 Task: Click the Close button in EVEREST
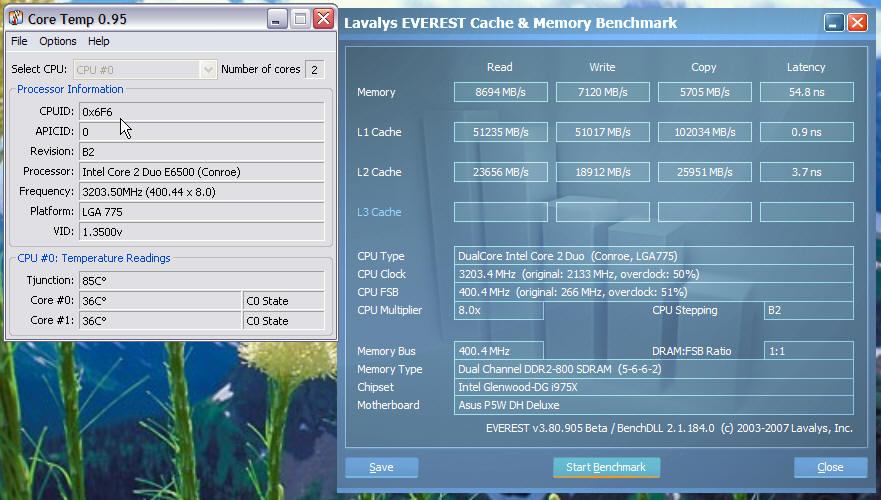[830, 467]
